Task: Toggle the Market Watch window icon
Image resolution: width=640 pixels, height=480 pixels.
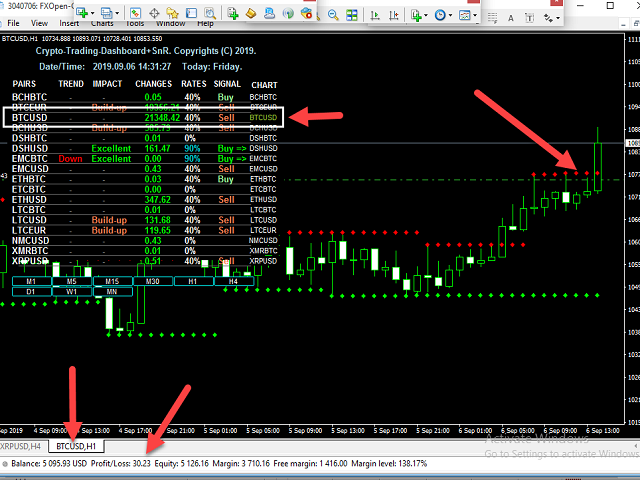Action: (136, 13)
